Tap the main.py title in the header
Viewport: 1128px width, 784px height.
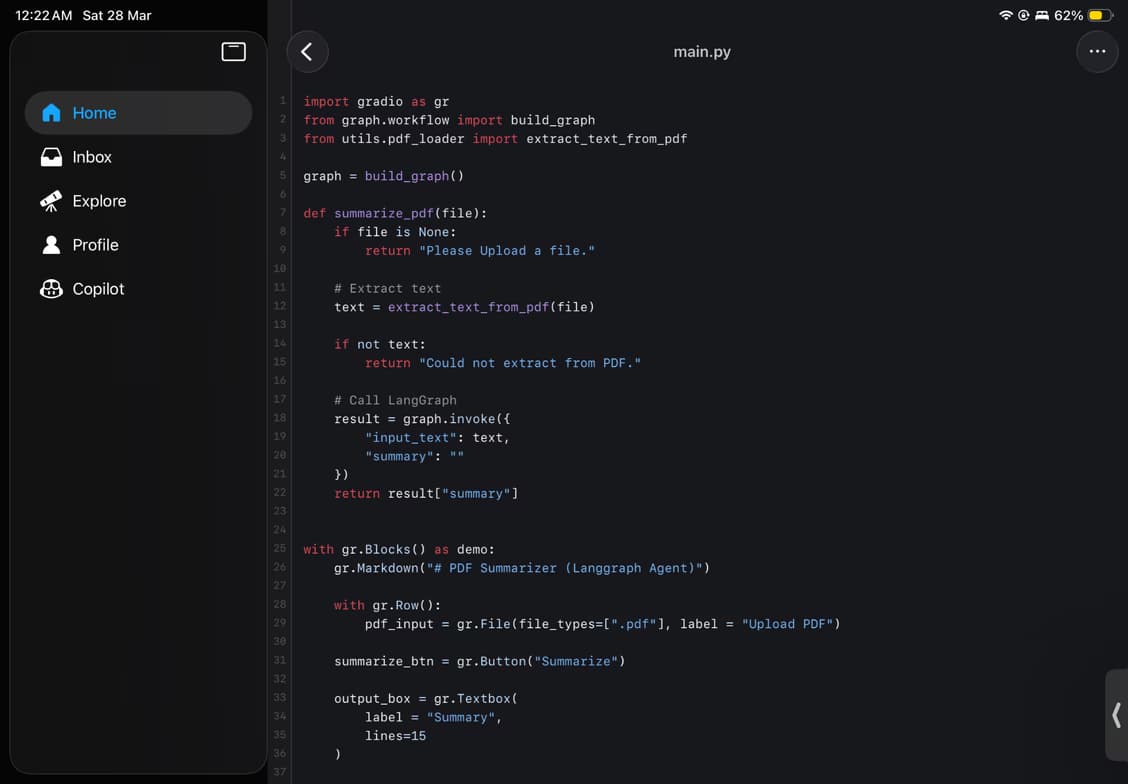702,51
